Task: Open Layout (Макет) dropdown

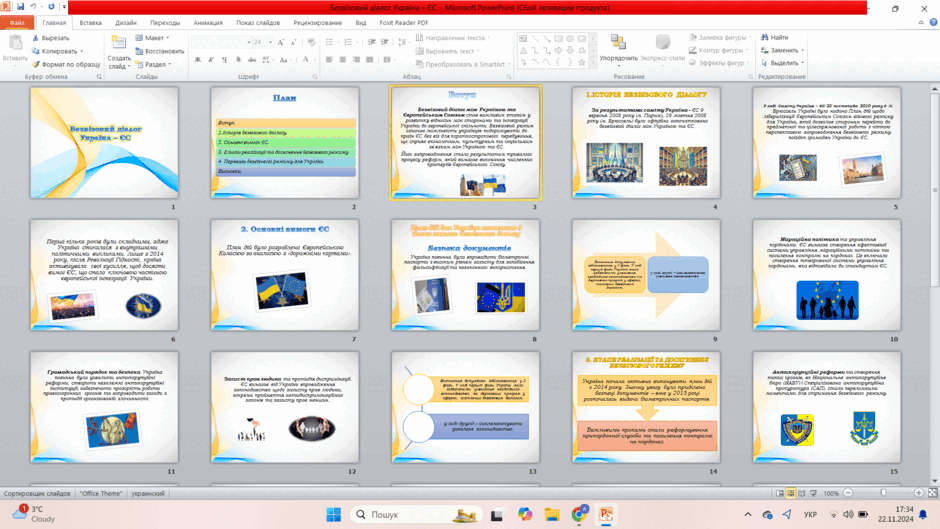Action: click(x=152, y=38)
